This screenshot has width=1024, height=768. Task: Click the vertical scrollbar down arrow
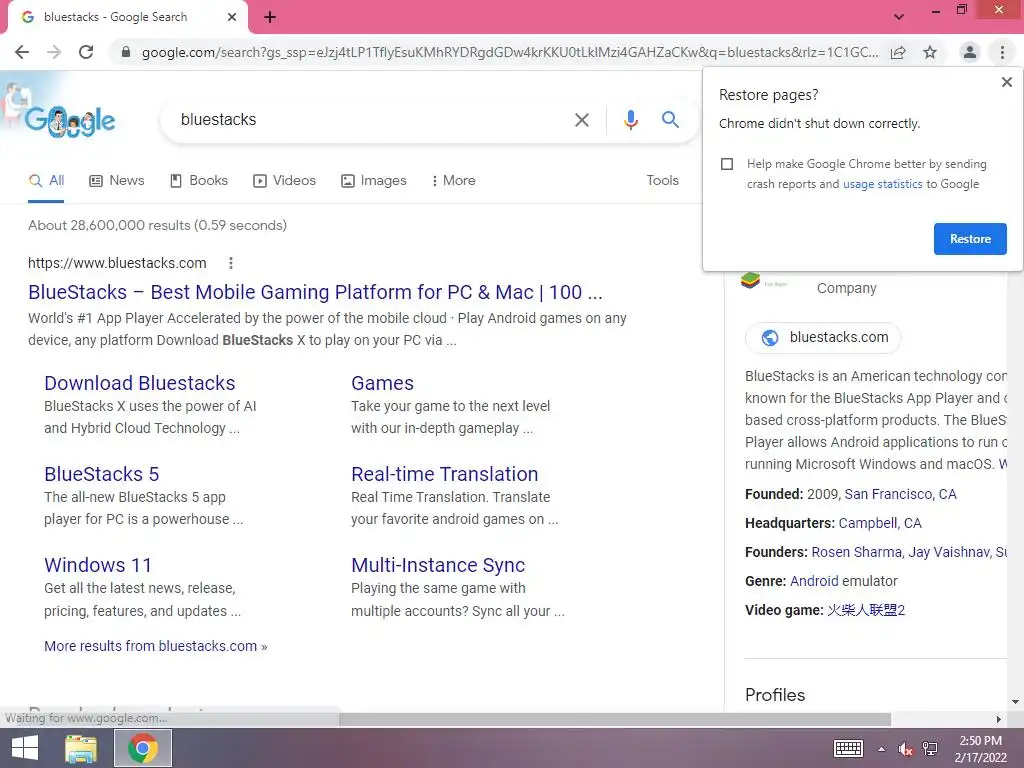[1015, 702]
